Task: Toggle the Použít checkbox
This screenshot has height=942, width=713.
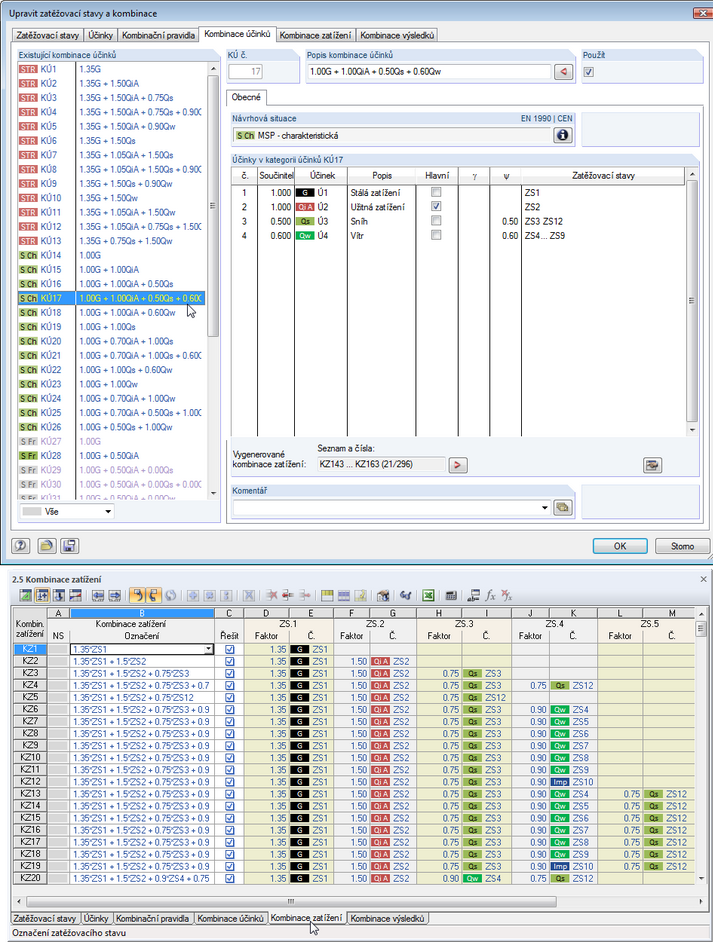Action: tap(589, 72)
